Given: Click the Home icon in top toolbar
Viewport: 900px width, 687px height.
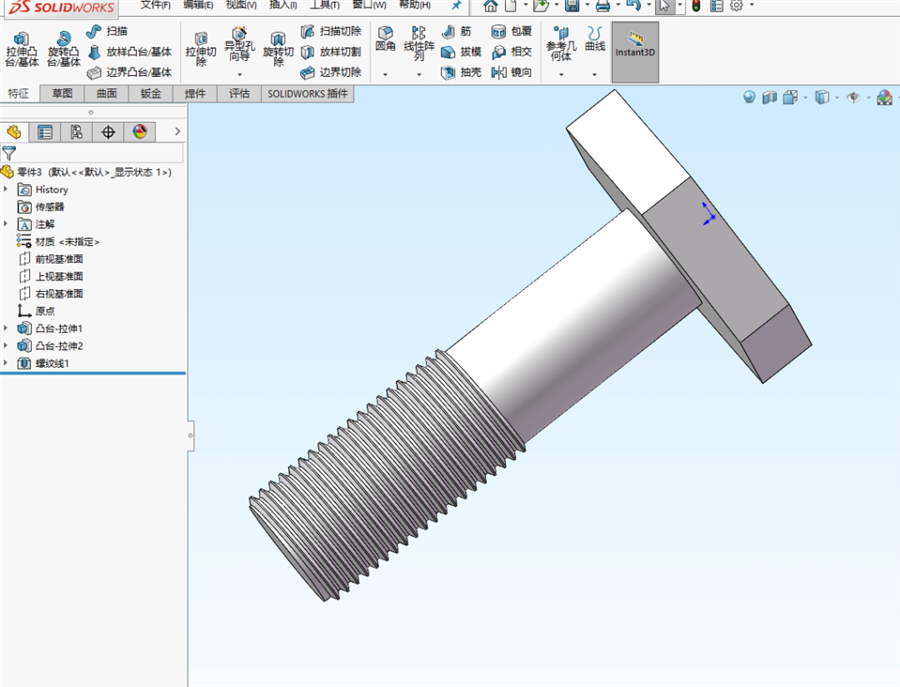Looking at the screenshot, I should coord(490,6).
